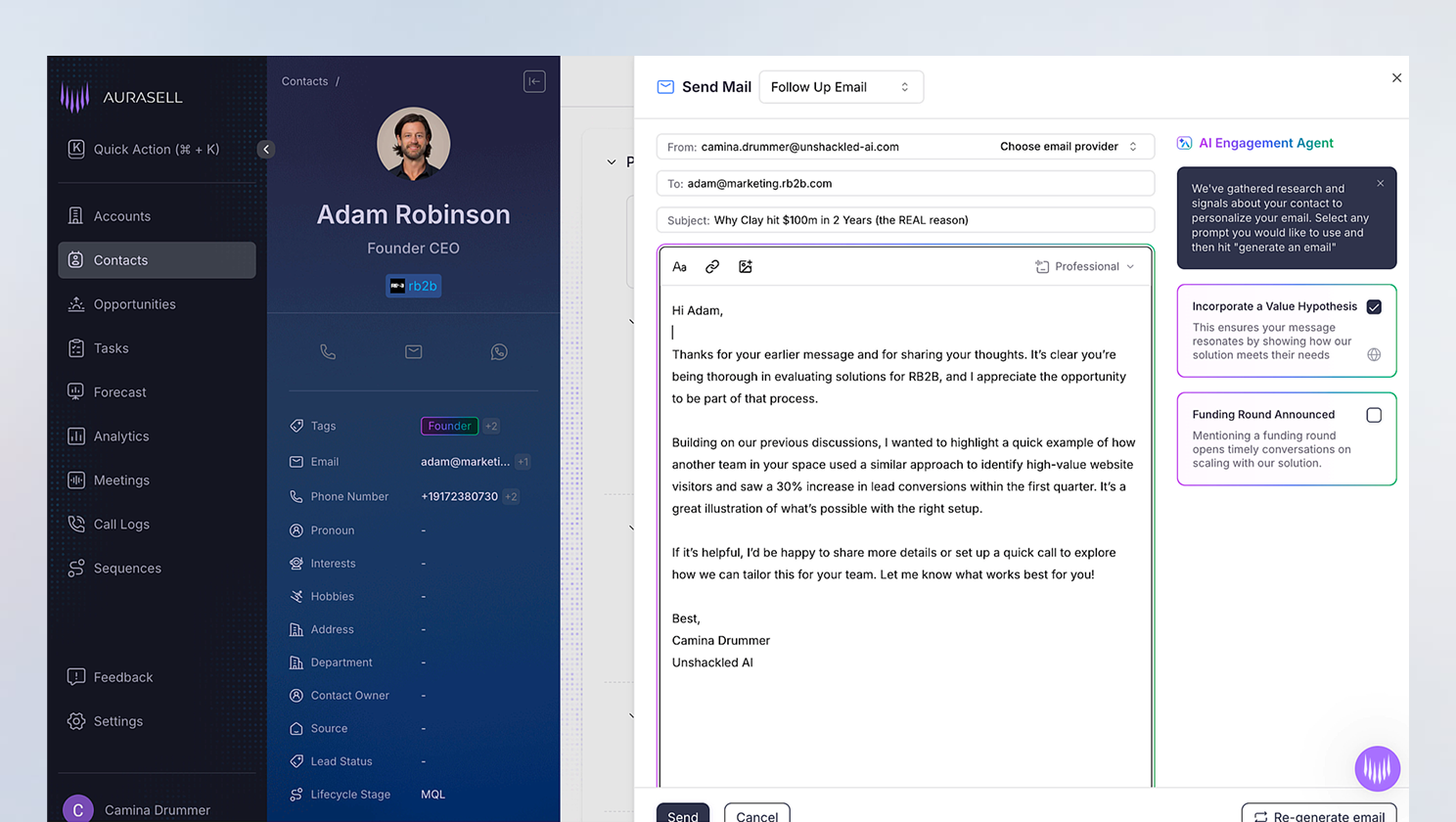Open the Follow Up Email template dropdown

pos(842,87)
